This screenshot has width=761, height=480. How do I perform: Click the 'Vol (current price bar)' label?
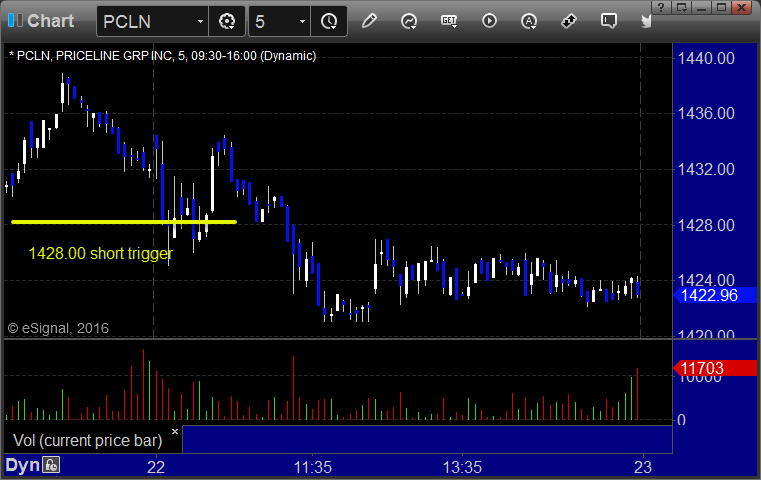pyautogui.click(x=87, y=440)
